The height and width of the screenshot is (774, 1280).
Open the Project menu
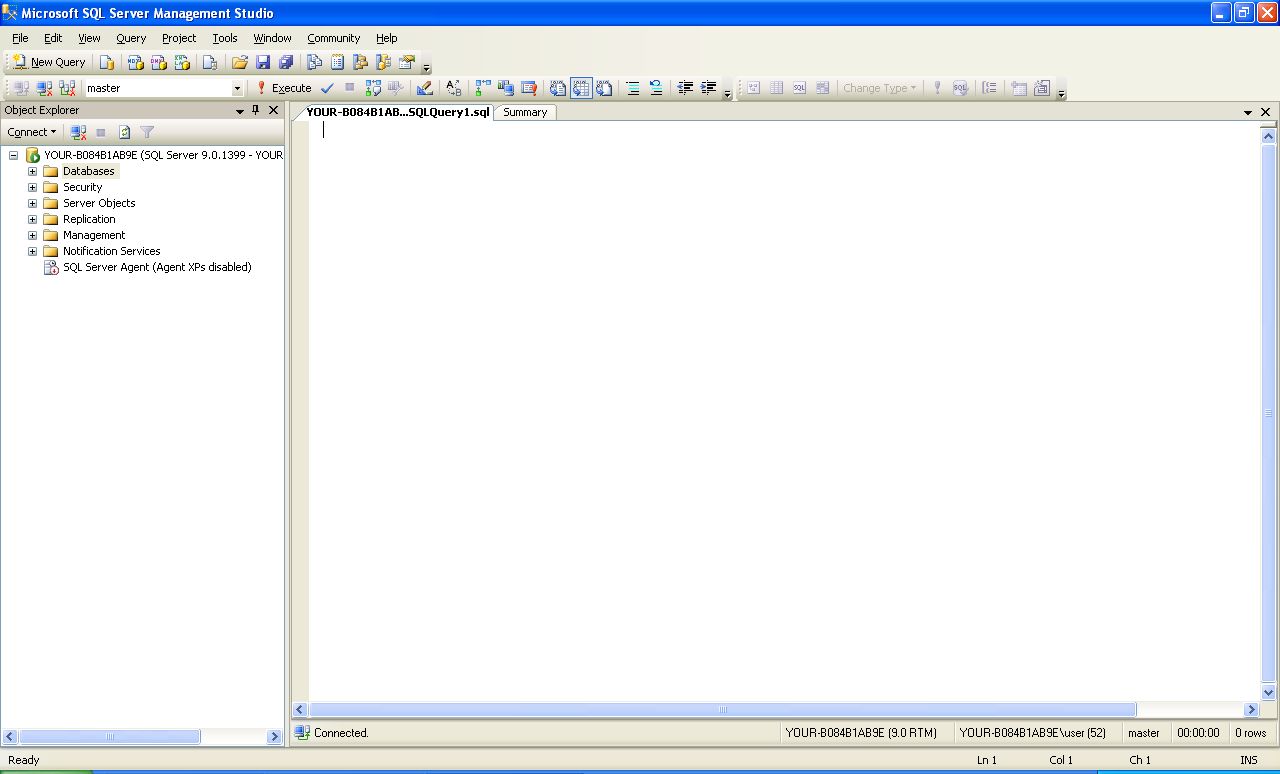click(179, 38)
